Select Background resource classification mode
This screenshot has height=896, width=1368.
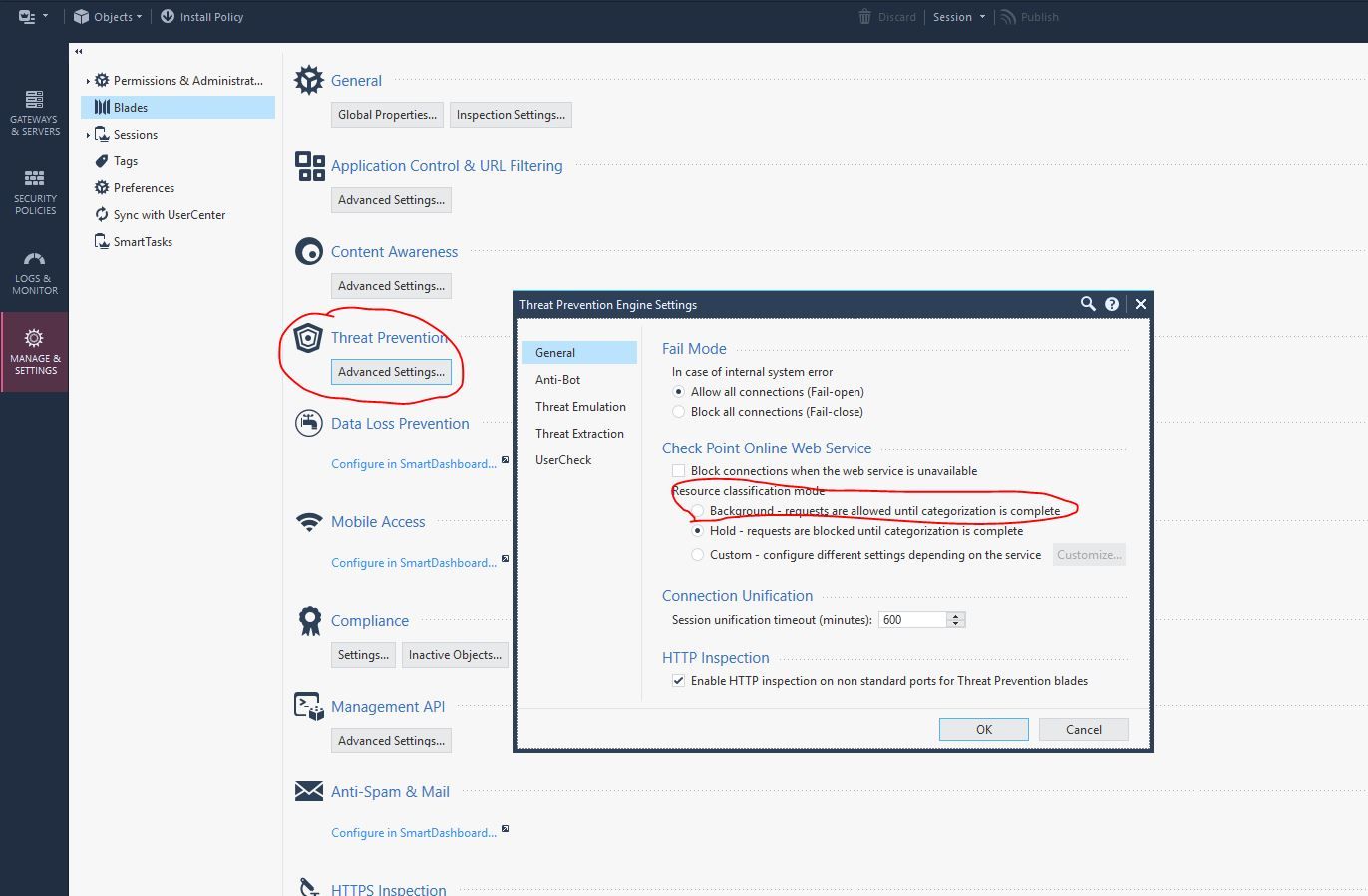(x=698, y=511)
